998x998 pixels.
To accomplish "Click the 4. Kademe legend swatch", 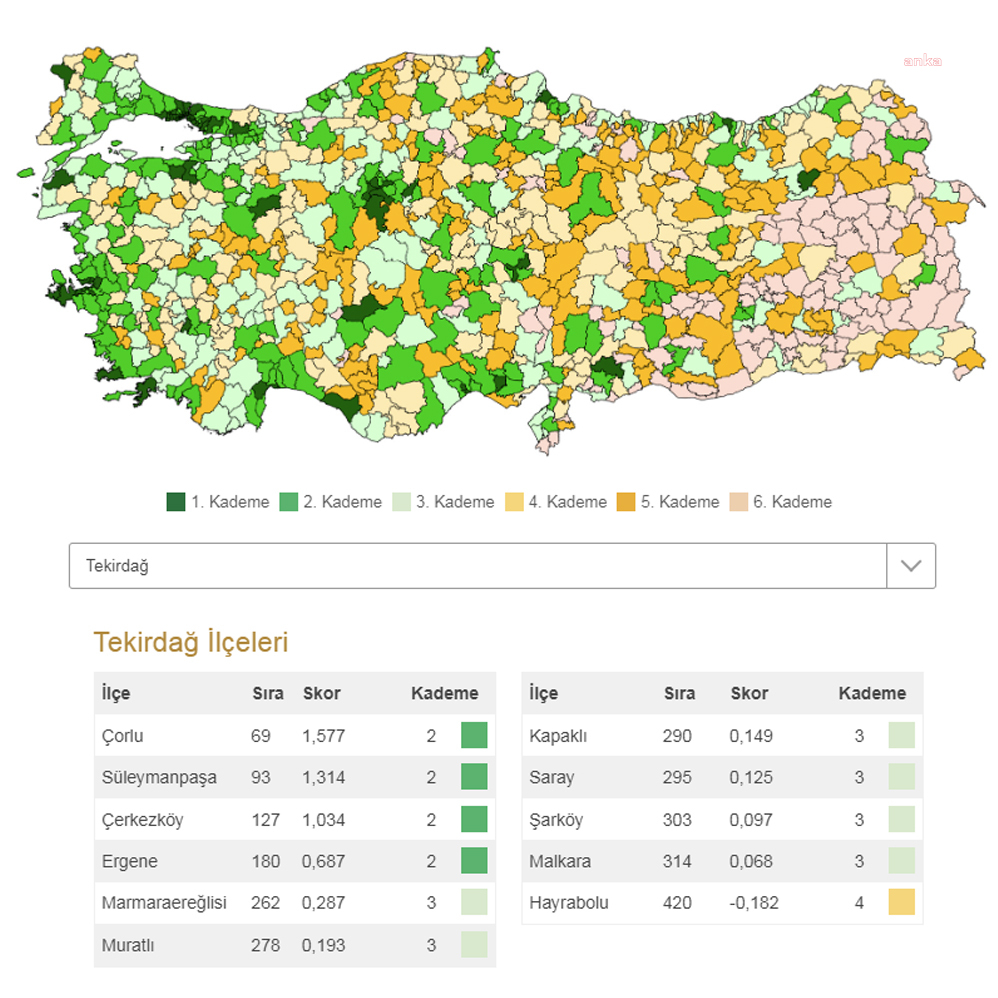I will tap(514, 502).
